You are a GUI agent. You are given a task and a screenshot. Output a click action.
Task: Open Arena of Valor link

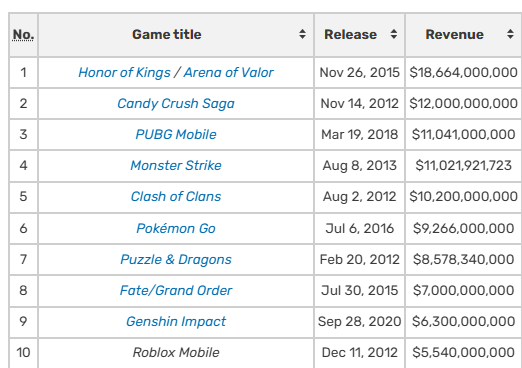coord(229,72)
